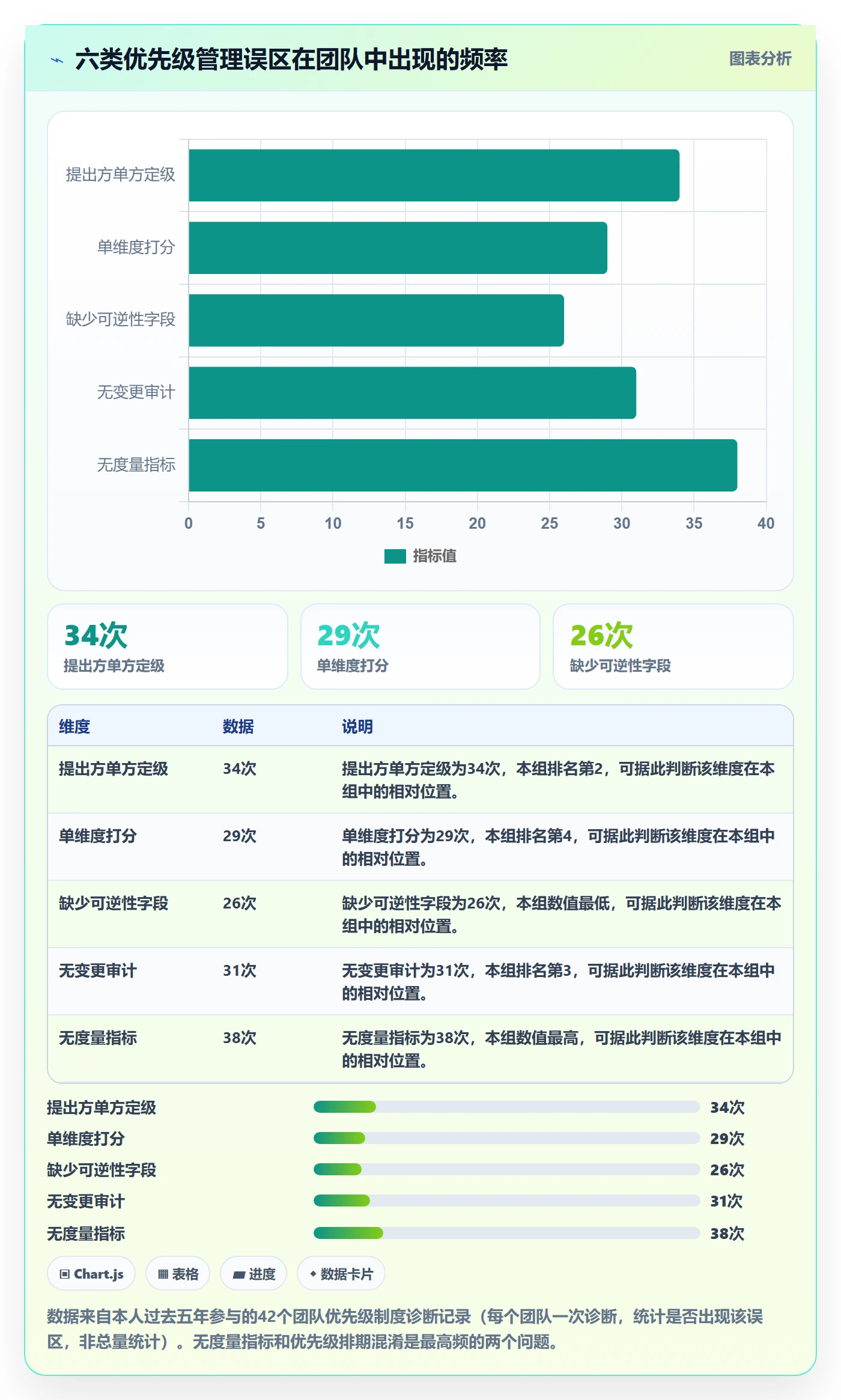This screenshot has height=1400, width=841.
Task: Select the 无度量指标 table row name
Action: pos(98,1038)
